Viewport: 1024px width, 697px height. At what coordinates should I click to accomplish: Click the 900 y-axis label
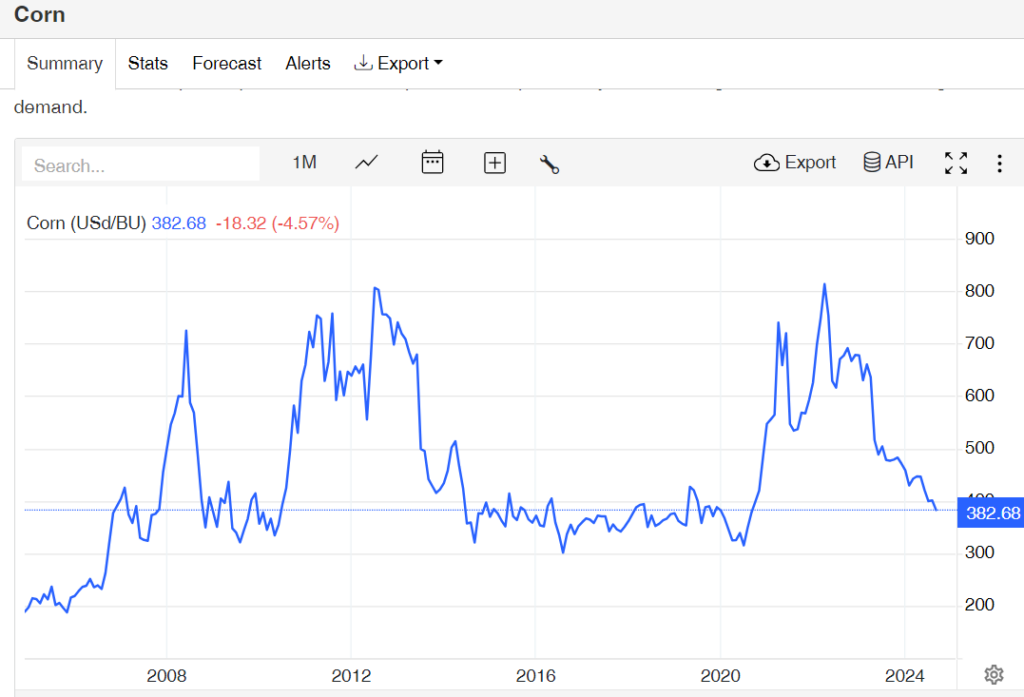coord(980,238)
